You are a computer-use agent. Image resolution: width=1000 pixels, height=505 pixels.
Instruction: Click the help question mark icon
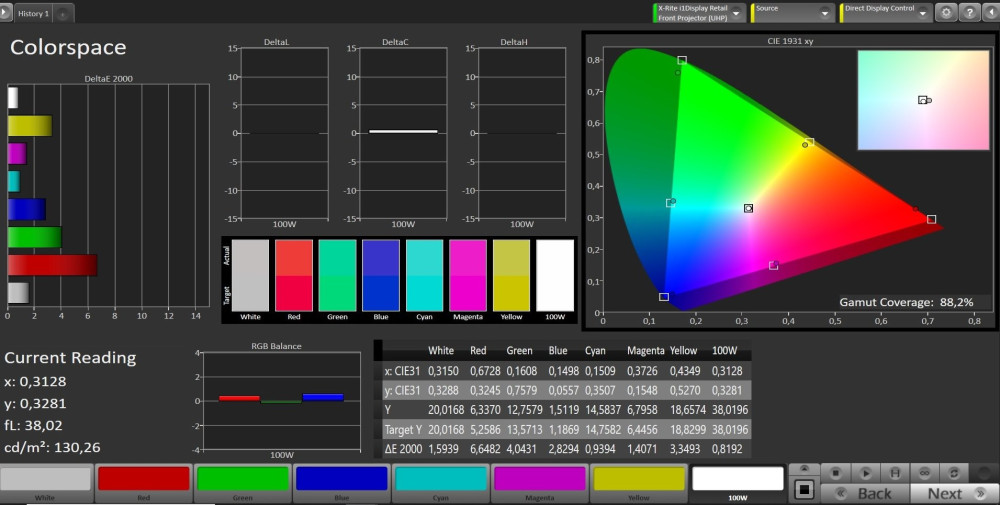[968, 13]
